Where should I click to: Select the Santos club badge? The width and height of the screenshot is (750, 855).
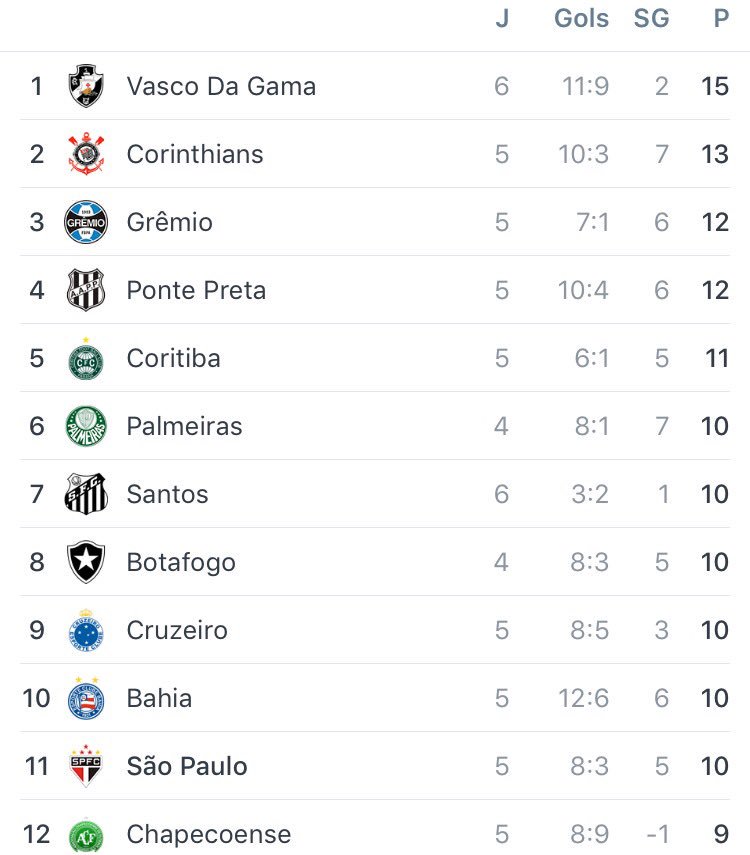(86, 494)
